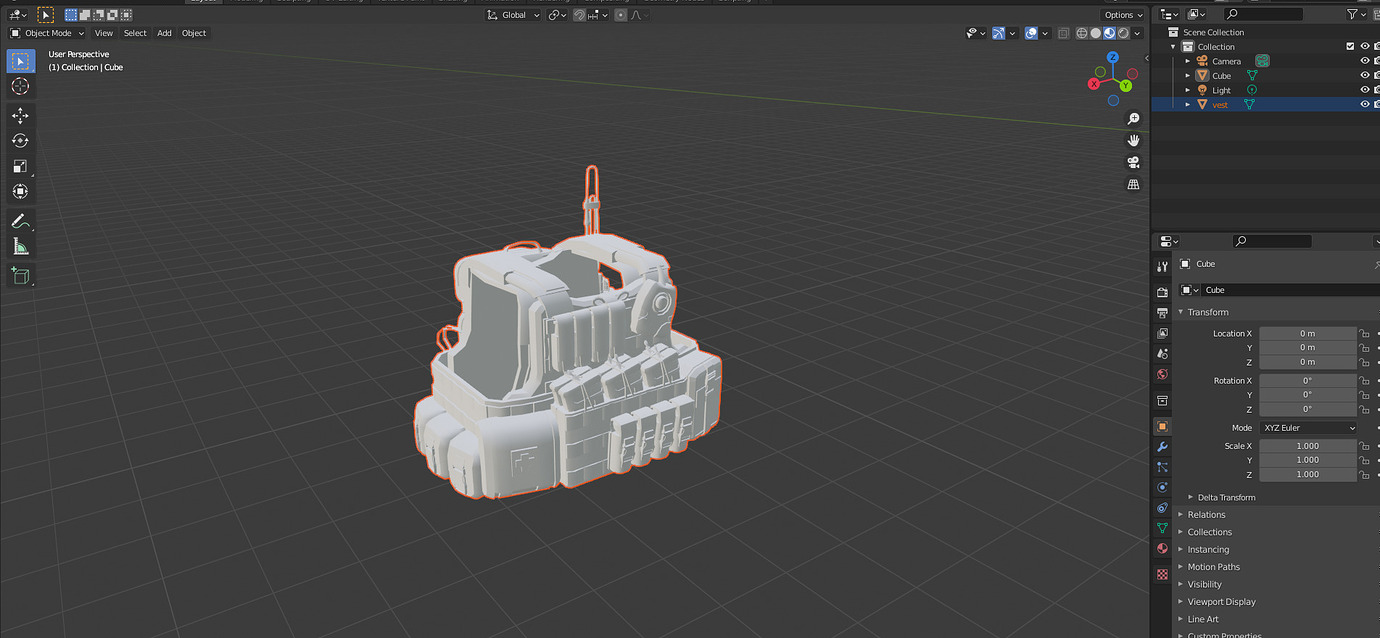The width and height of the screenshot is (1380, 638).
Task: Click the pan hand viewport control
Action: click(1133, 140)
